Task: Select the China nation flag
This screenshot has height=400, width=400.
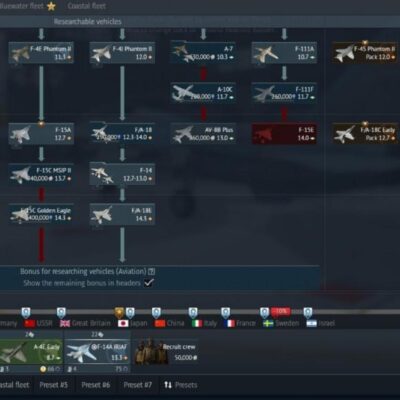Action: click(160, 323)
